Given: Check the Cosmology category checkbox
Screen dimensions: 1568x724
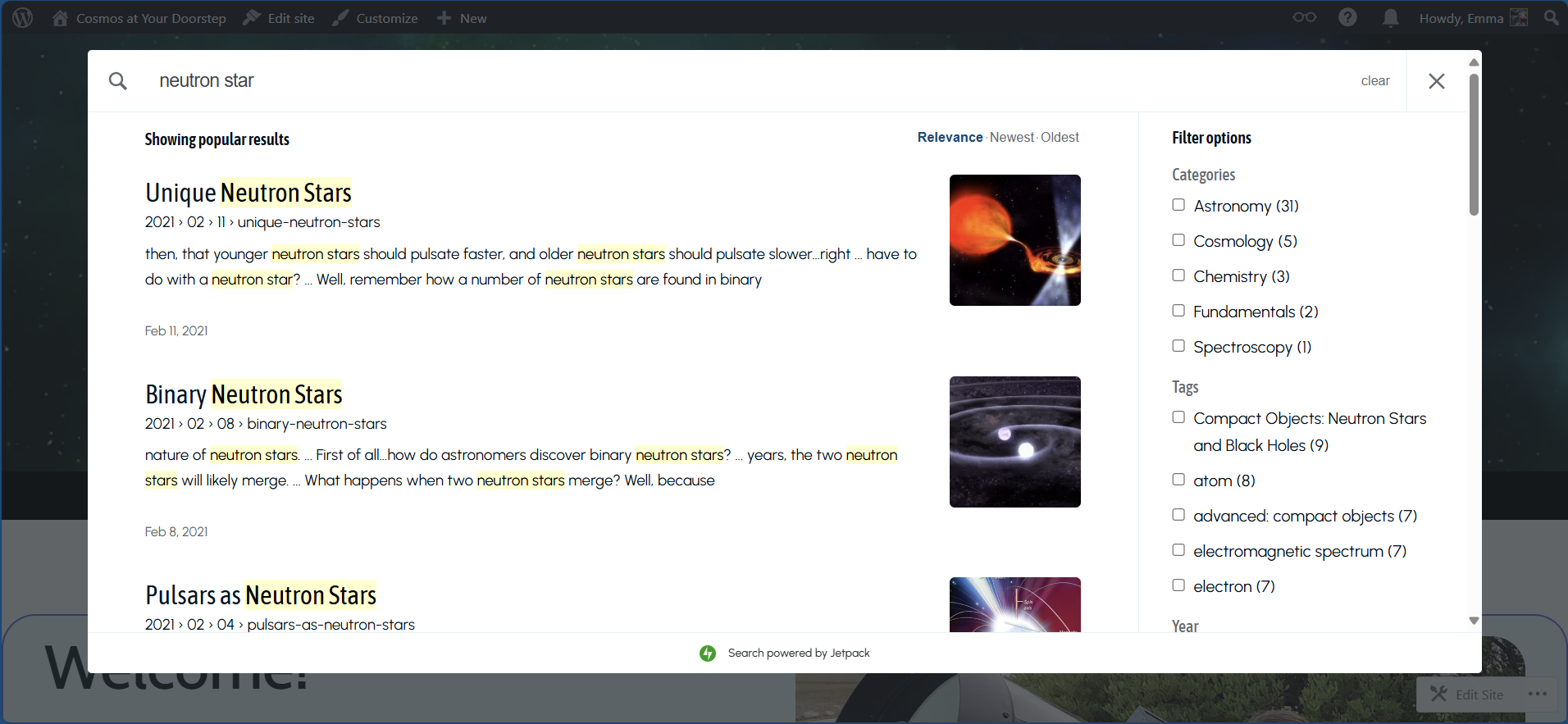Looking at the screenshot, I should [x=1178, y=240].
